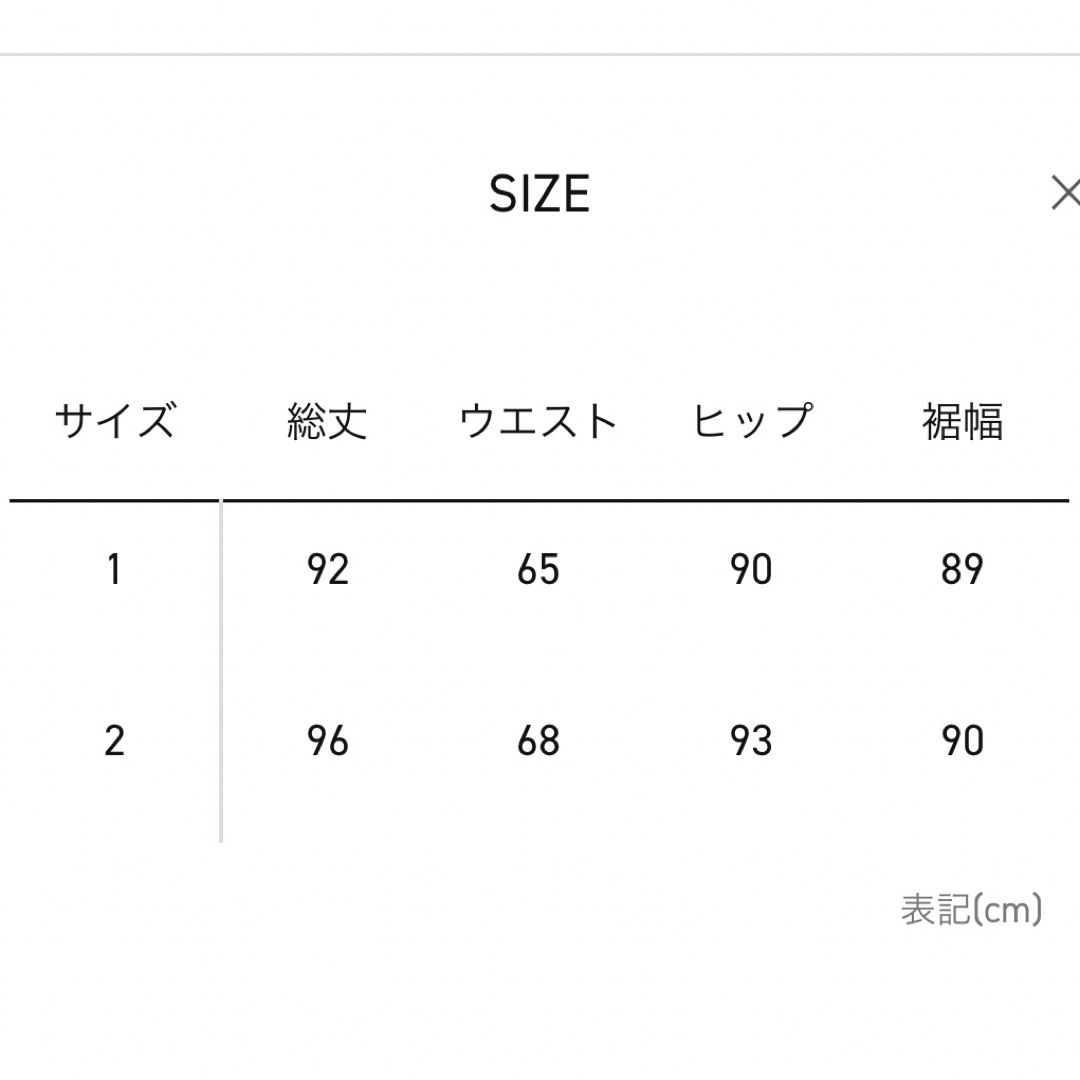The height and width of the screenshot is (1080, 1080).
Task: Click the vertical divider beside size column
Action: pyautogui.click(x=221, y=672)
